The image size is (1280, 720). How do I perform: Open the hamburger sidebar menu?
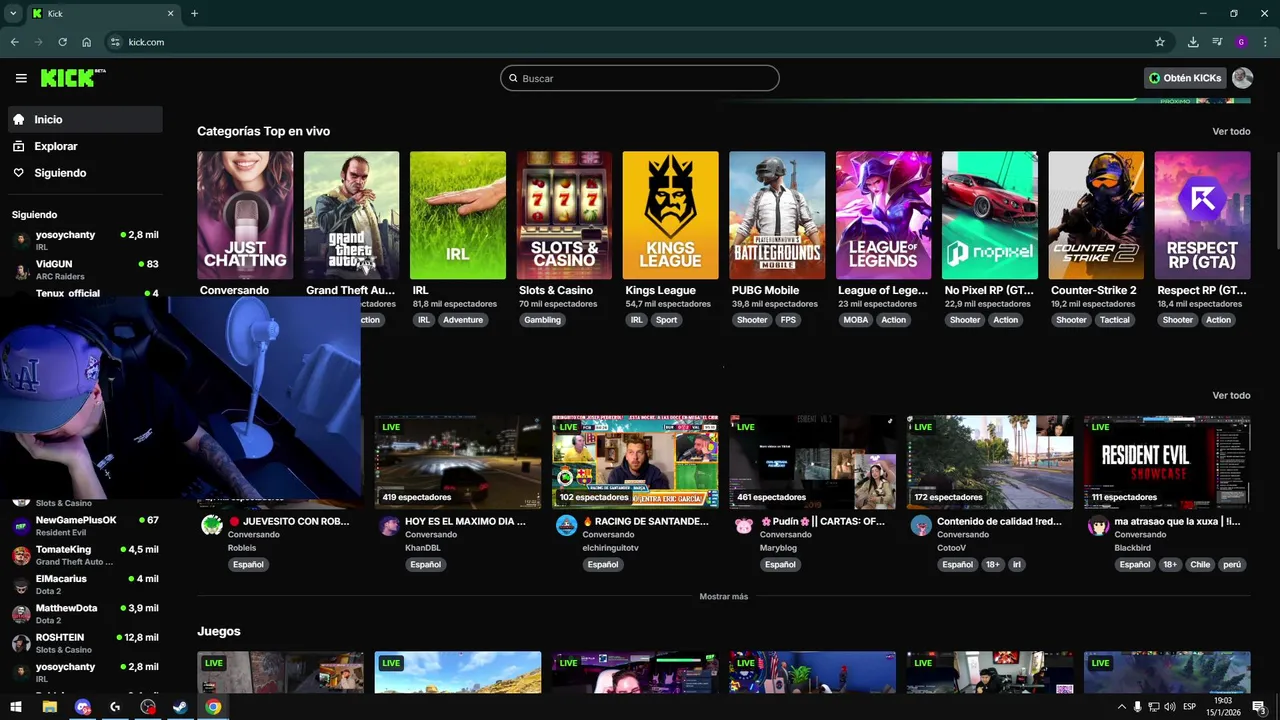click(21, 78)
